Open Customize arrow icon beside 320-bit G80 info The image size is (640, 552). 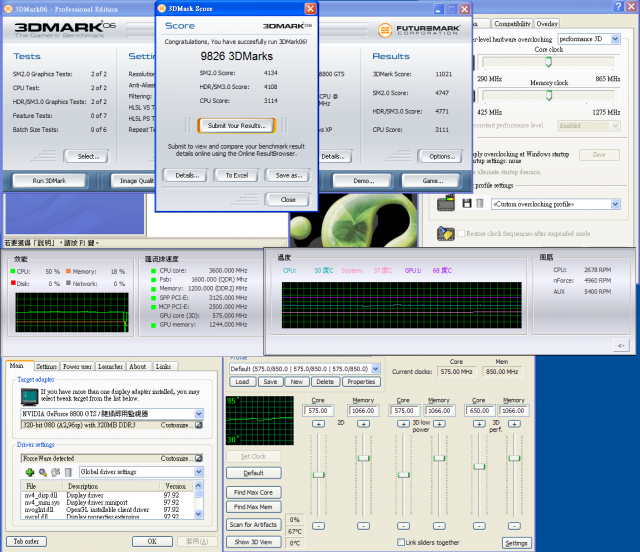click(x=199, y=425)
